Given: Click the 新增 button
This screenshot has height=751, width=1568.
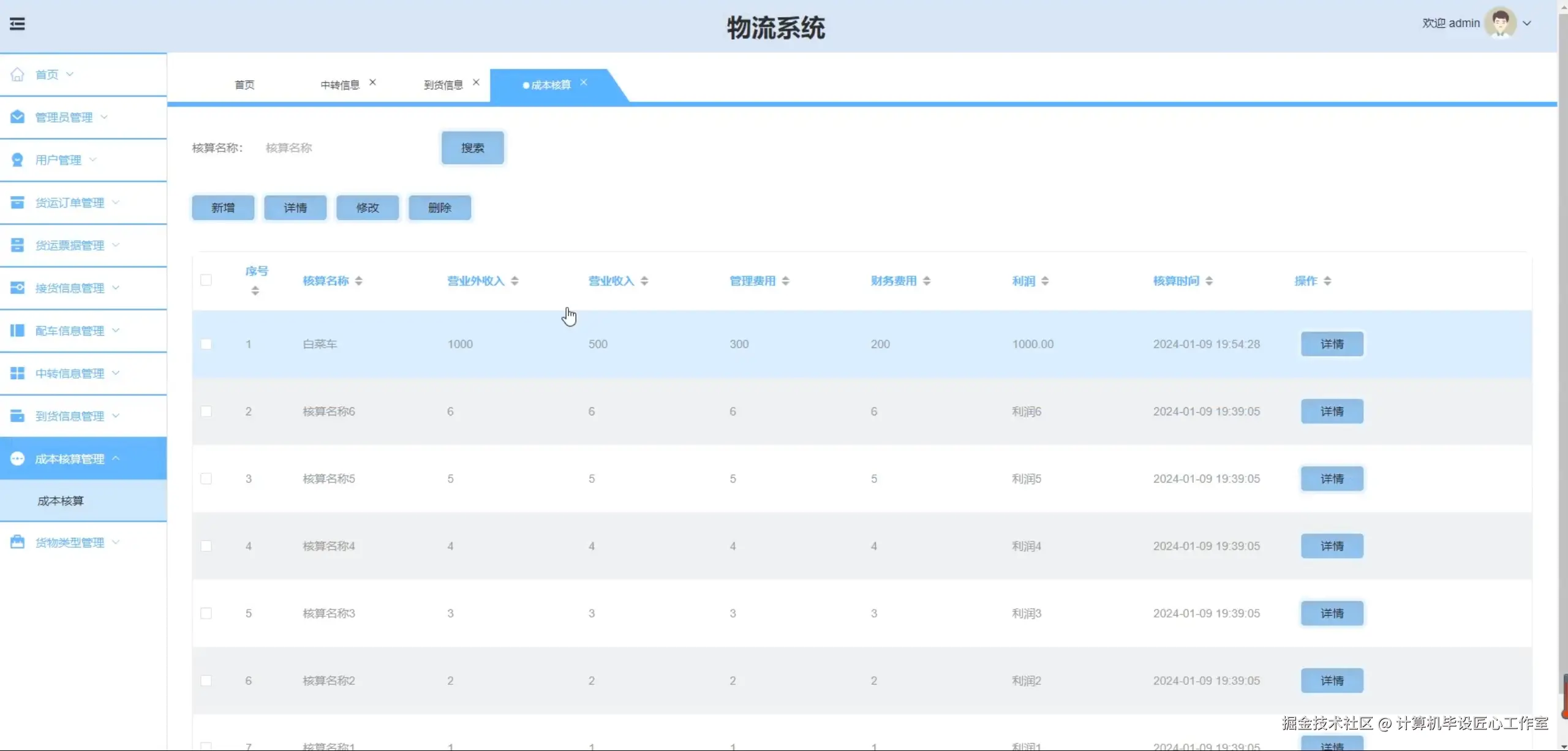Looking at the screenshot, I should (223, 208).
